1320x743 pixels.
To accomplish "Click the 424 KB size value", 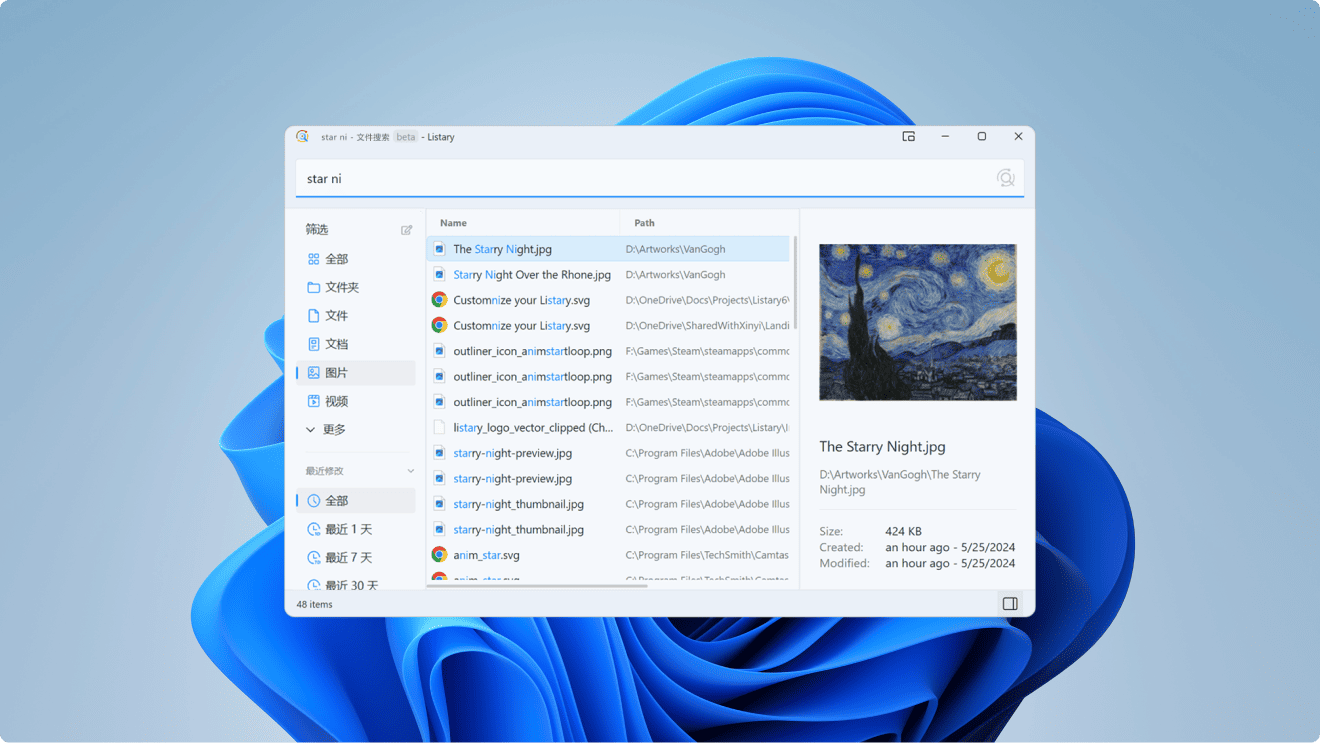I will [903, 532].
